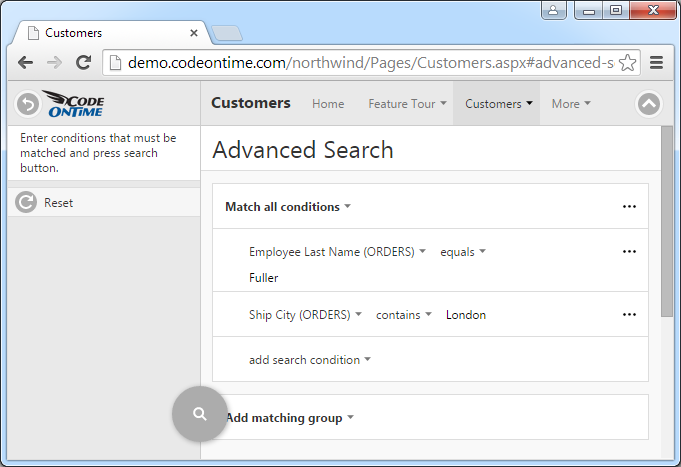Open more options for Match all conditions

(x=629, y=207)
